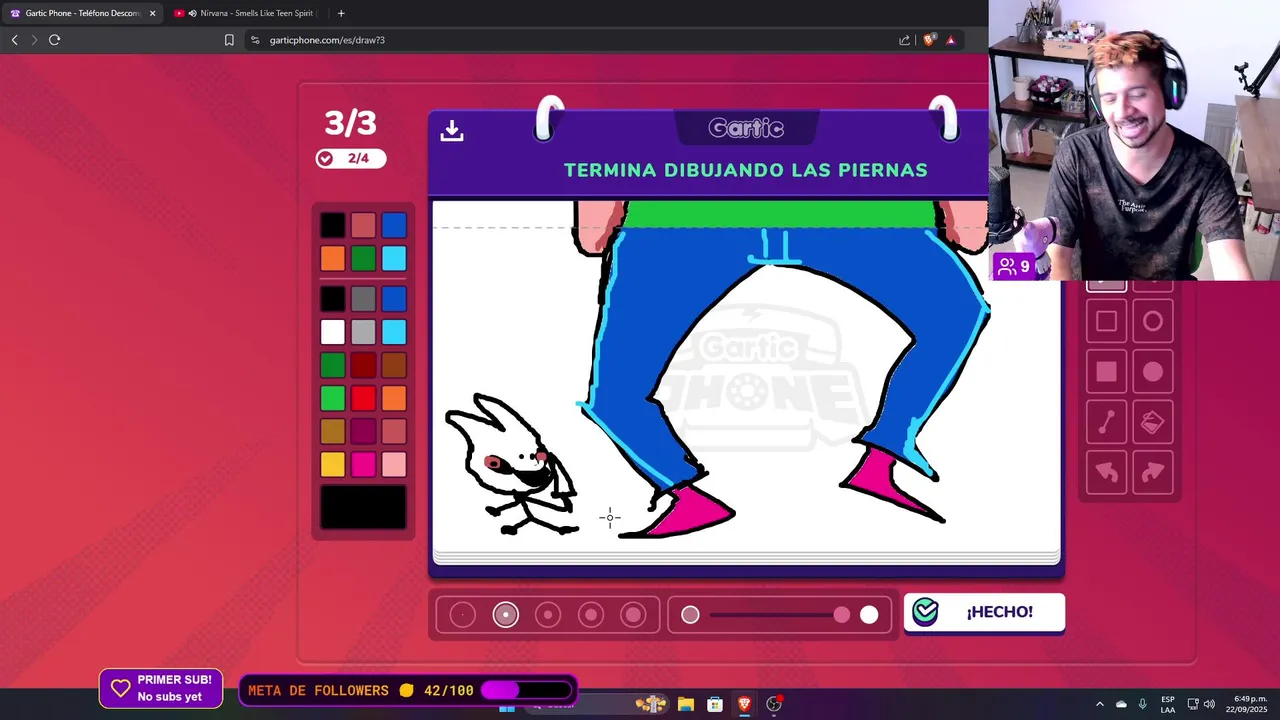Pick the yellow color swatch
The height and width of the screenshot is (720, 1280).
point(333,464)
